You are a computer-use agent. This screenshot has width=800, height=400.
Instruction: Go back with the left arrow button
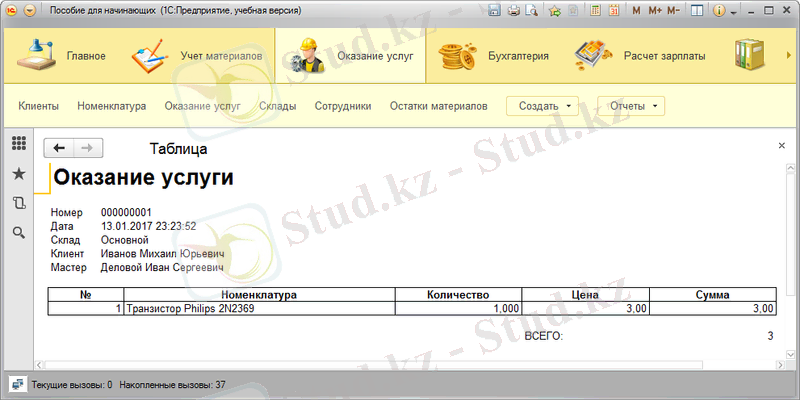59,148
